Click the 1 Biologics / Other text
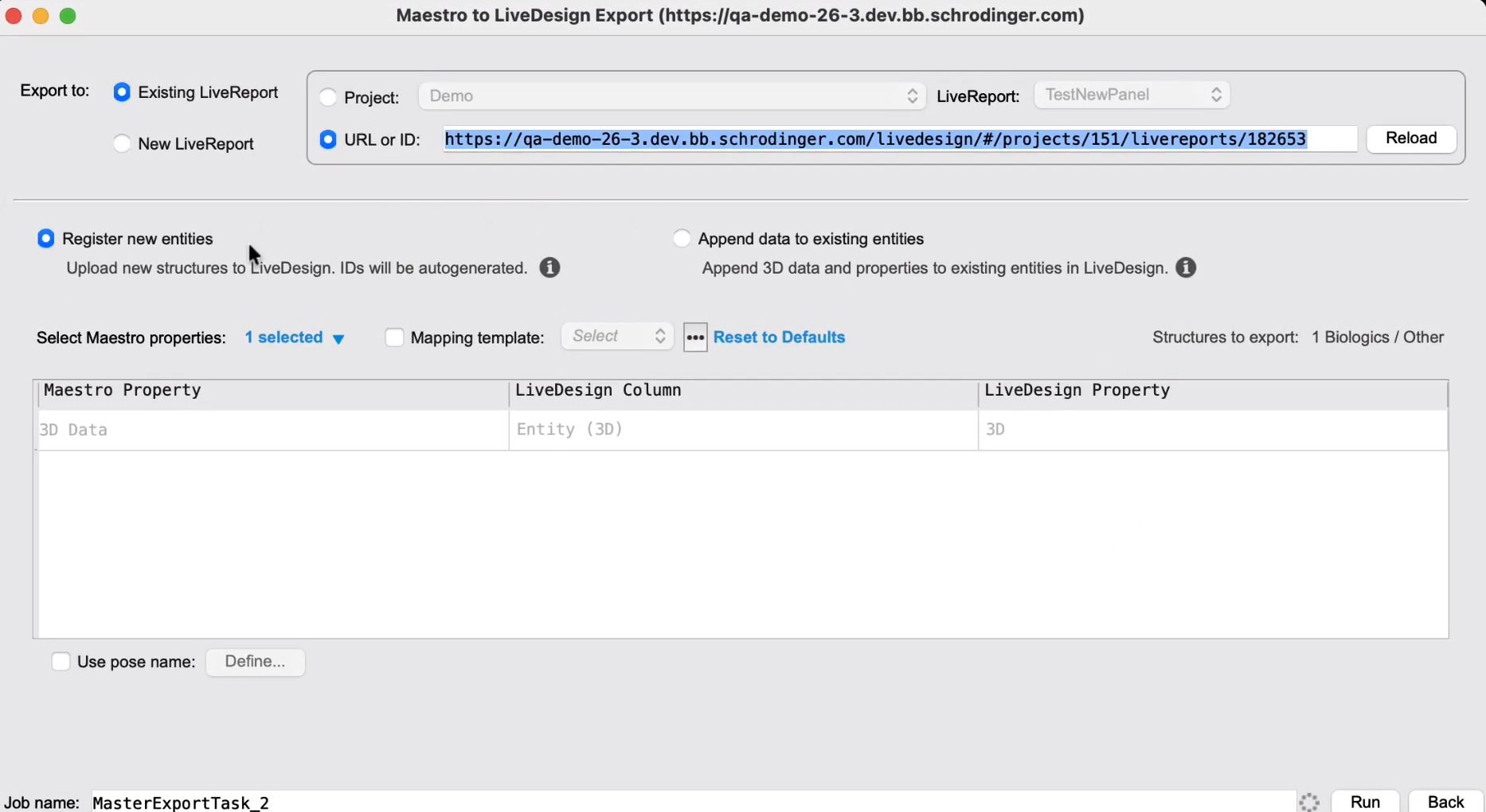 [1378, 338]
